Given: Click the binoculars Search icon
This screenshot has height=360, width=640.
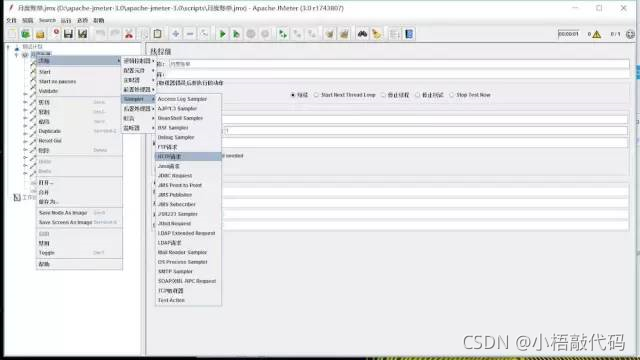Looking at the screenshot, I should pyautogui.click(x=362, y=34).
